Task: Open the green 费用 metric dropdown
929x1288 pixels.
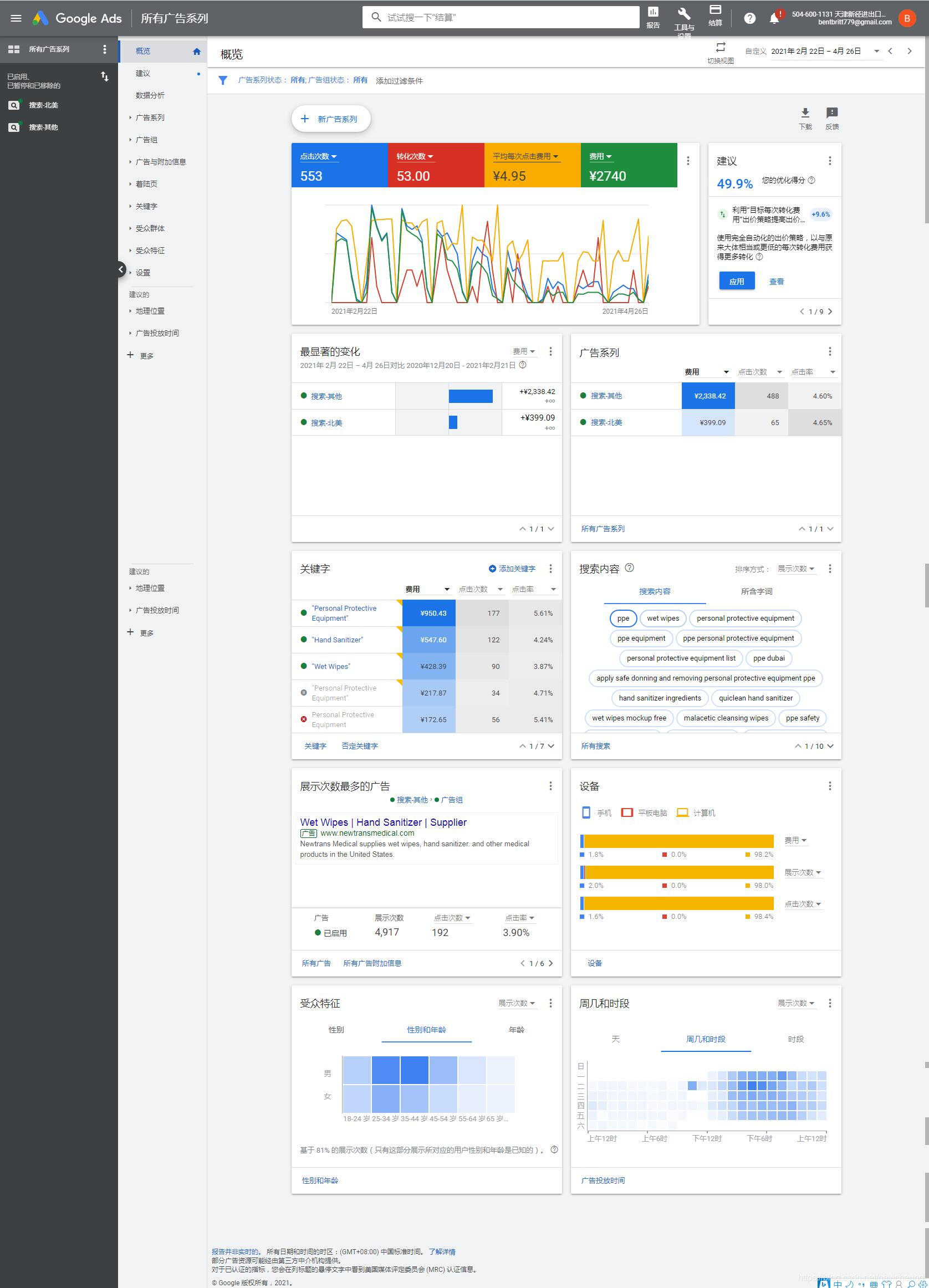Action: (601, 157)
